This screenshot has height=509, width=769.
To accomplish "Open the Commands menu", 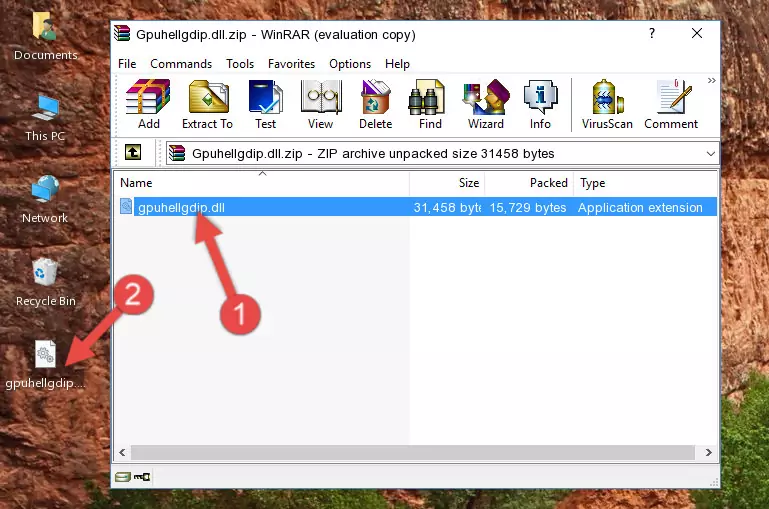I will [x=181, y=64].
